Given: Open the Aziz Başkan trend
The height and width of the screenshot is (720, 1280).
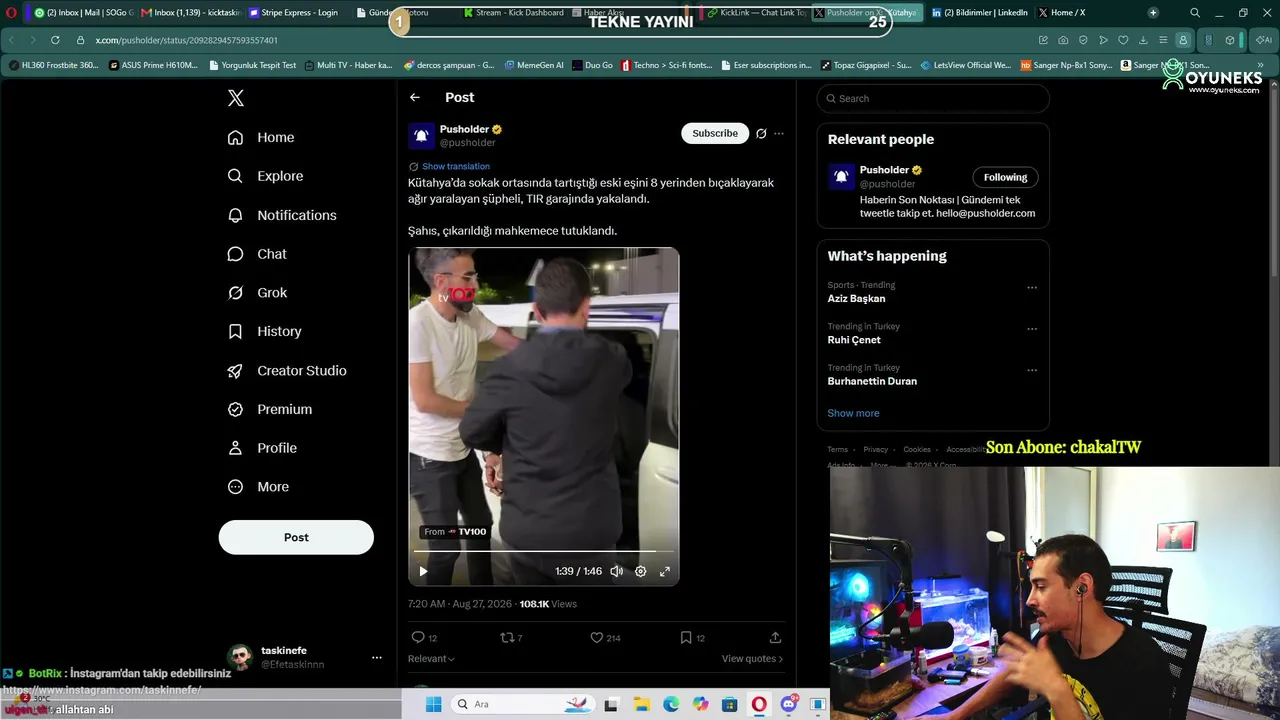Looking at the screenshot, I should [856, 299].
